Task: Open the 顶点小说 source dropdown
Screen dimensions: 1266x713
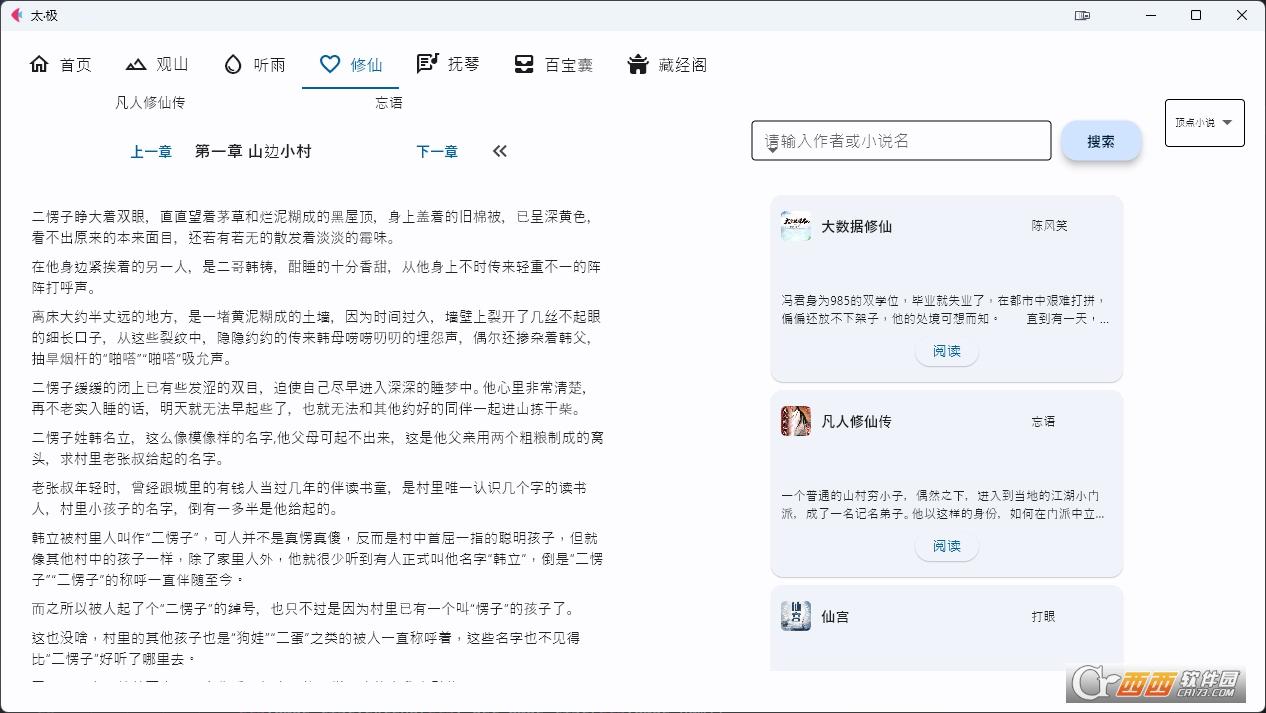Action: [1204, 123]
